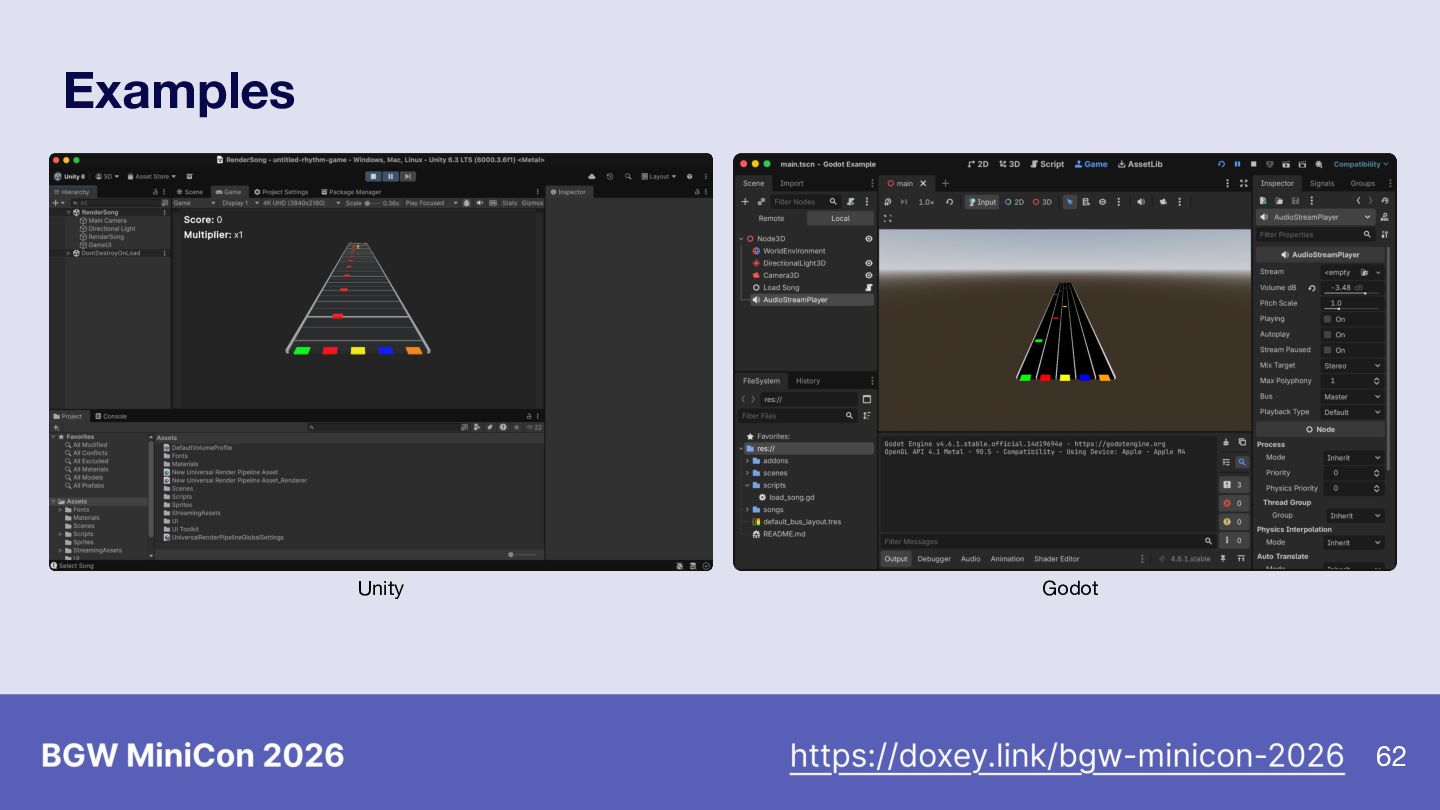Open the AssetLib workspace in Godot
The height and width of the screenshot is (810, 1440).
(1140, 164)
